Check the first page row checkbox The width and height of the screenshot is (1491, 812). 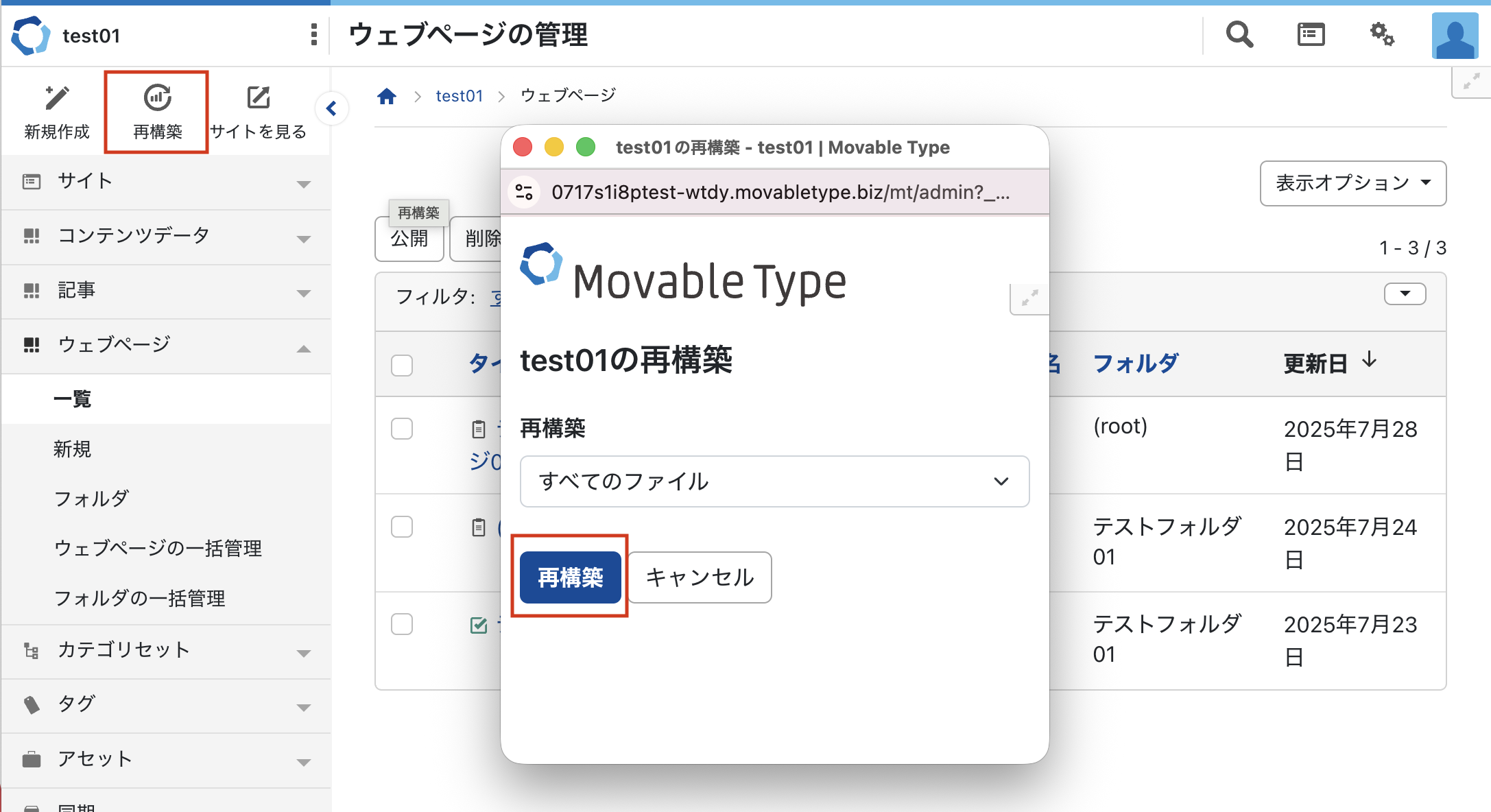click(x=402, y=429)
